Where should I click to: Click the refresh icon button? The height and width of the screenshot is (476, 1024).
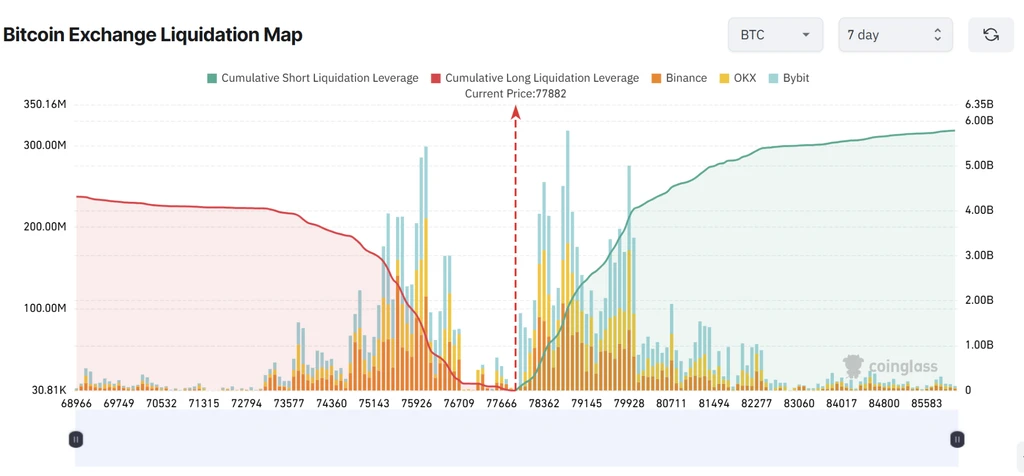click(991, 35)
